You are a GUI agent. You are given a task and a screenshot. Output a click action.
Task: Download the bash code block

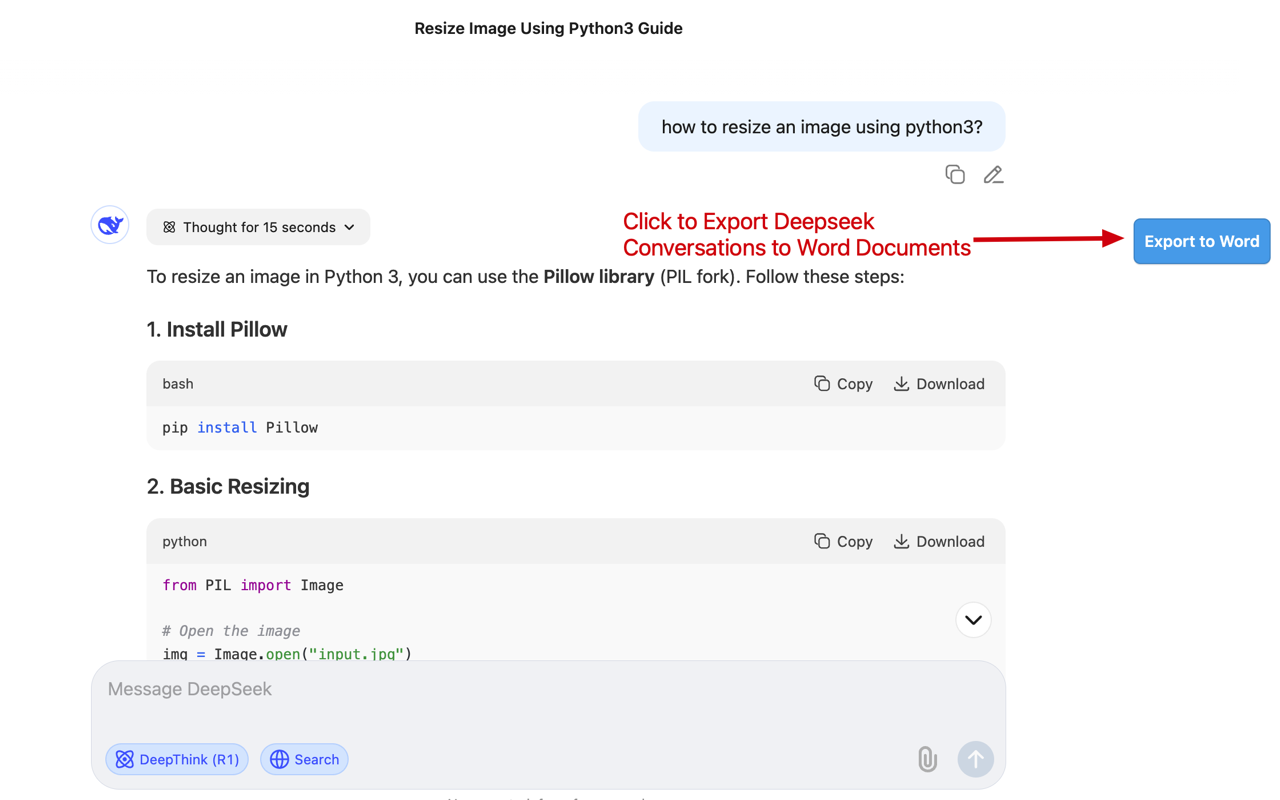click(x=939, y=384)
